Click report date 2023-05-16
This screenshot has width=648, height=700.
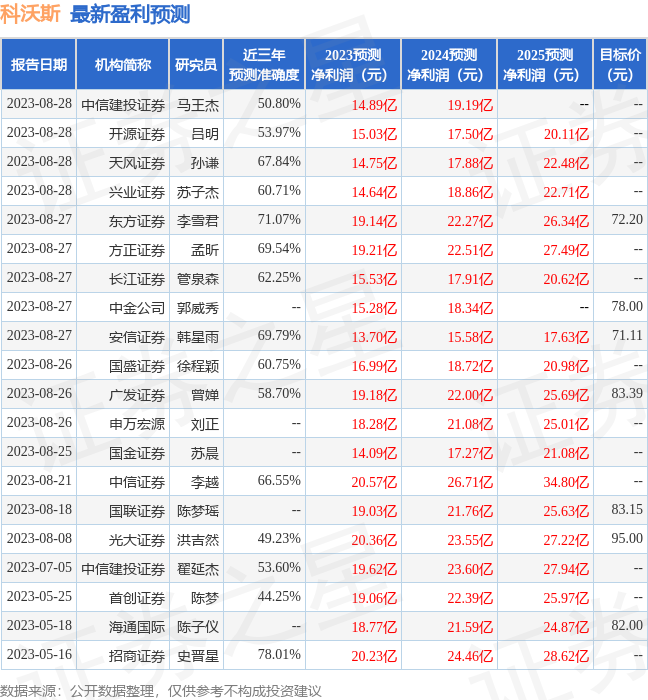(x=39, y=654)
